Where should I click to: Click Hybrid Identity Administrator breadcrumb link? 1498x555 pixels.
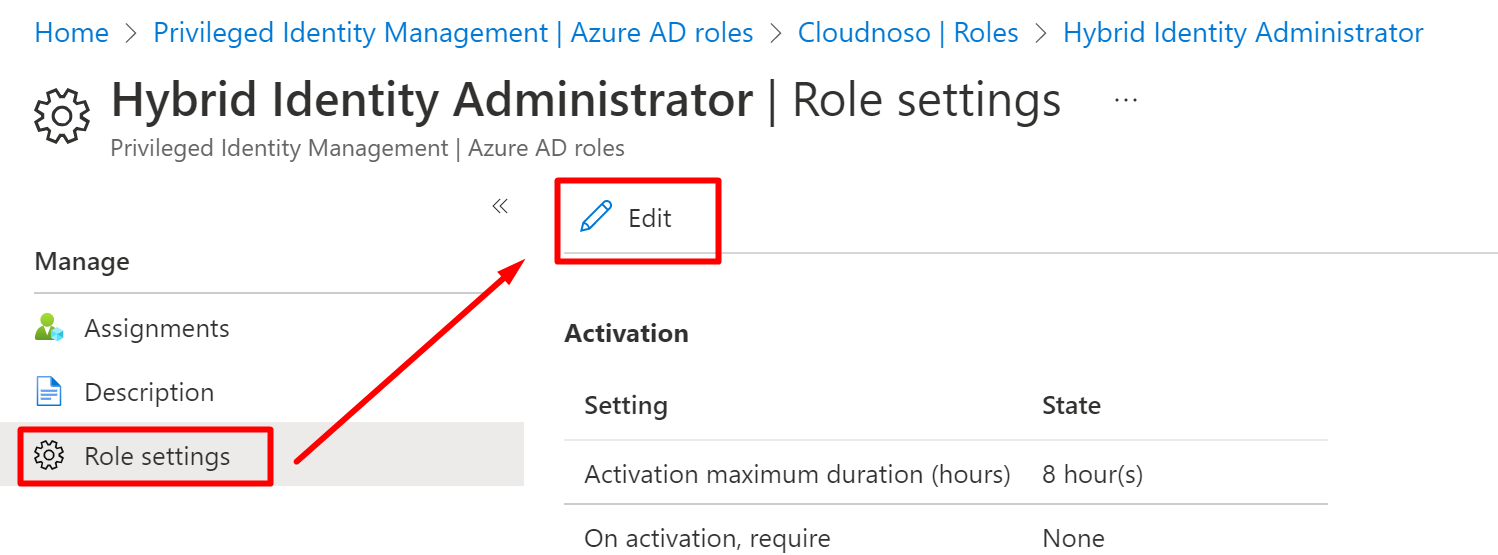(x=1243, y=33)
